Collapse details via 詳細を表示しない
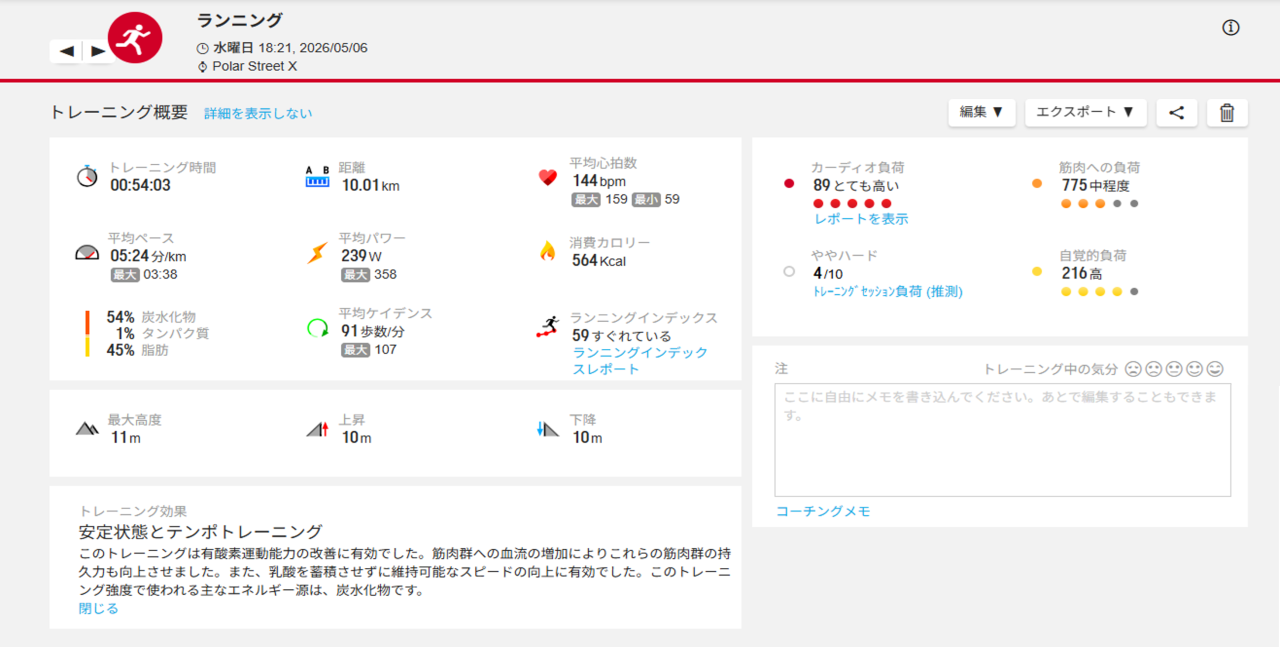Screen dimensions: 1280x647 pos(258,114)
